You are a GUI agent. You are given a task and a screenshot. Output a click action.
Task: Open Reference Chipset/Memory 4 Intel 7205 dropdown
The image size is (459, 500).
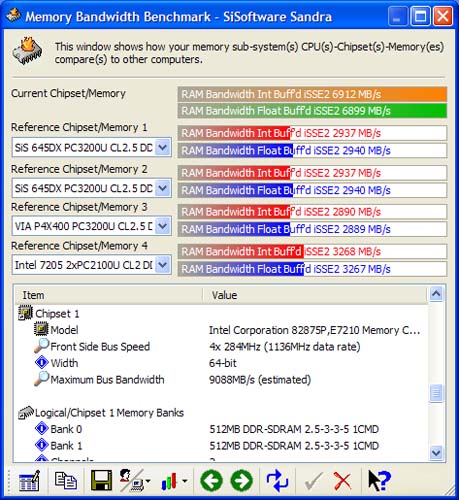163,265
